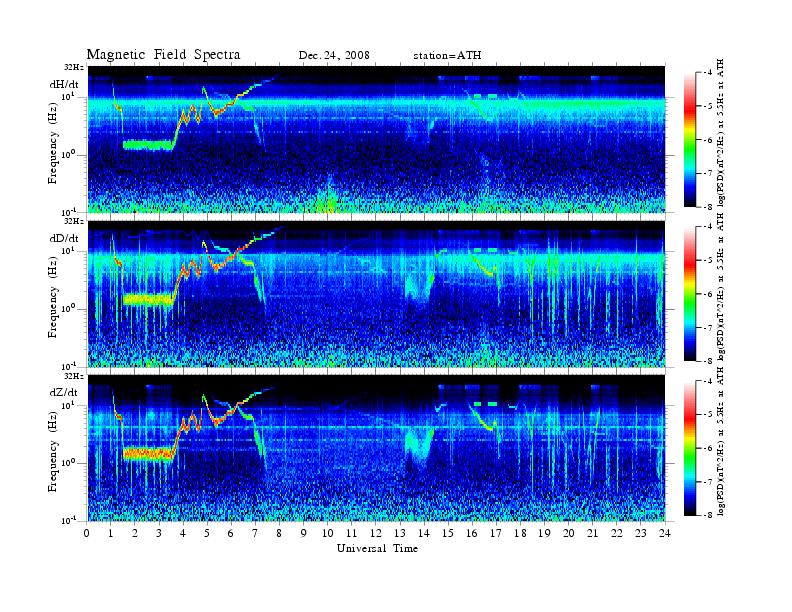792x612 pixels.
Task: Click the hour tick label "18" on time axis
Action: coord(520,533)
